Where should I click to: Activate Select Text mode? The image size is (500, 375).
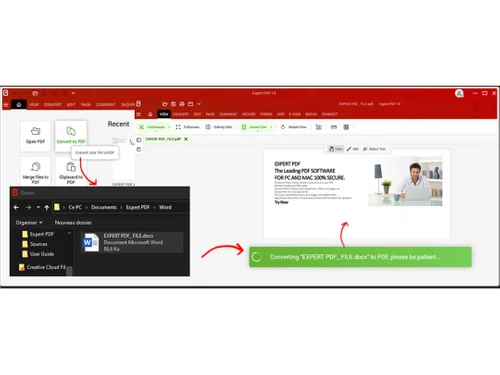tap(374, 149)
